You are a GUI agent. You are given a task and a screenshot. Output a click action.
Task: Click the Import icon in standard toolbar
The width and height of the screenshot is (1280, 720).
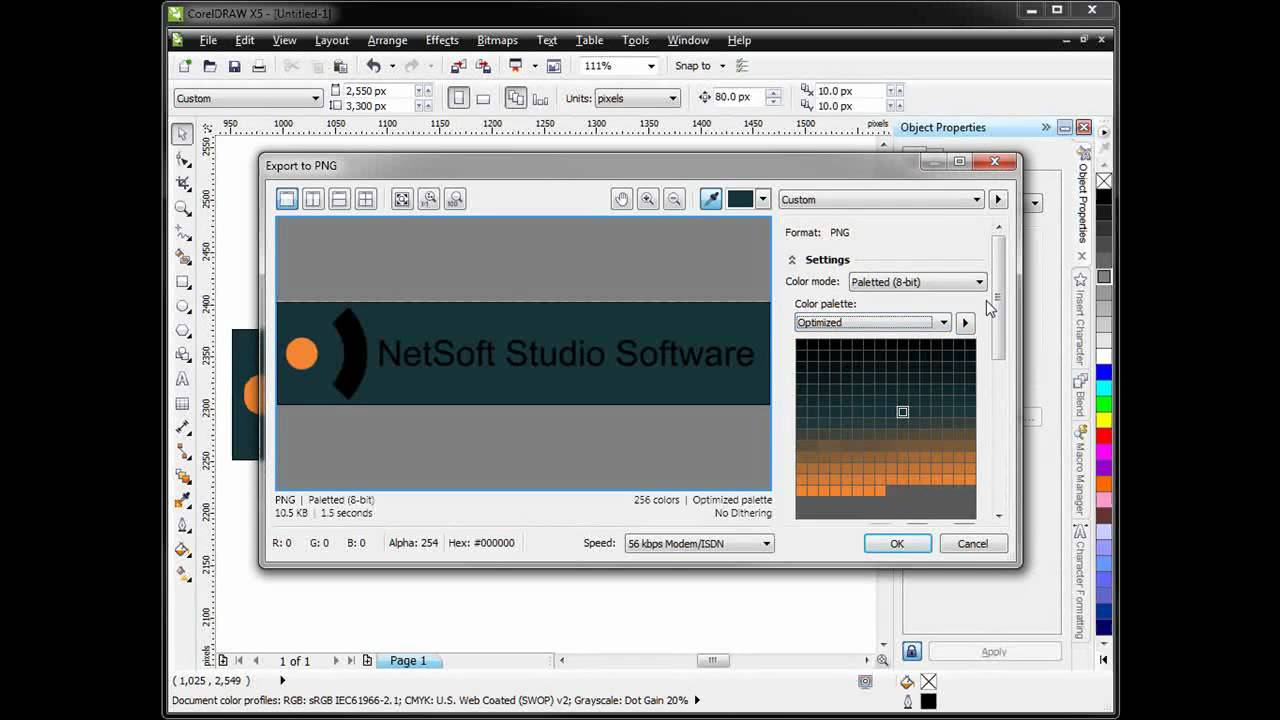(458, 66)
